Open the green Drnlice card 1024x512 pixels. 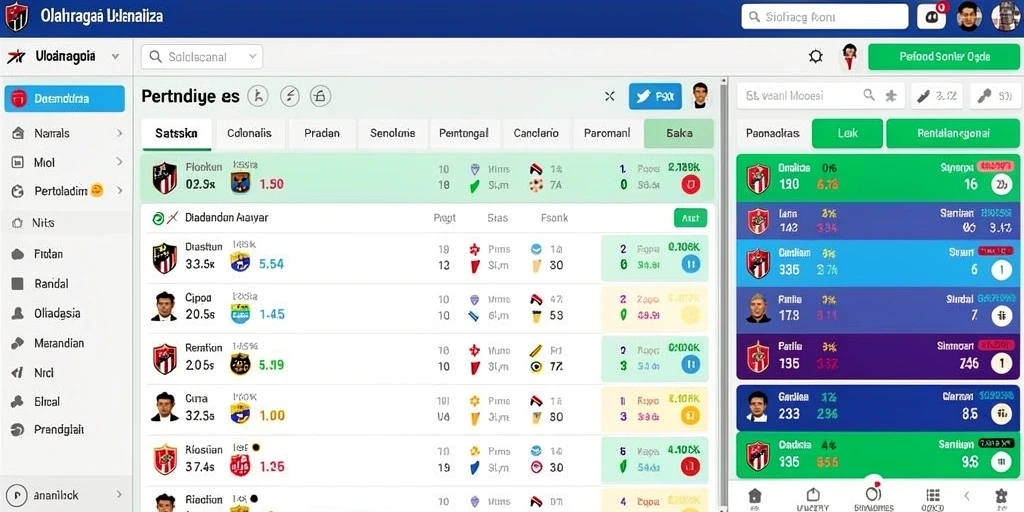click(x=878, y=178)
